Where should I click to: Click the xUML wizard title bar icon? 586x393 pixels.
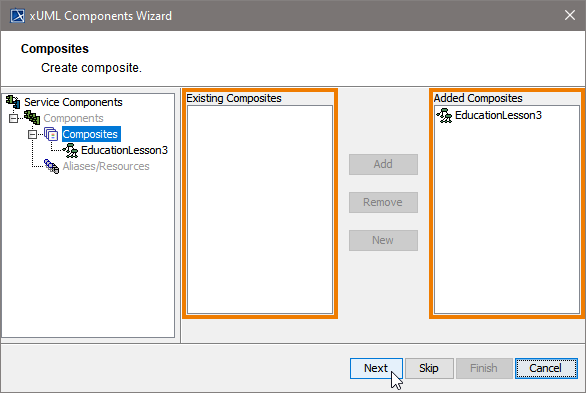17,16
